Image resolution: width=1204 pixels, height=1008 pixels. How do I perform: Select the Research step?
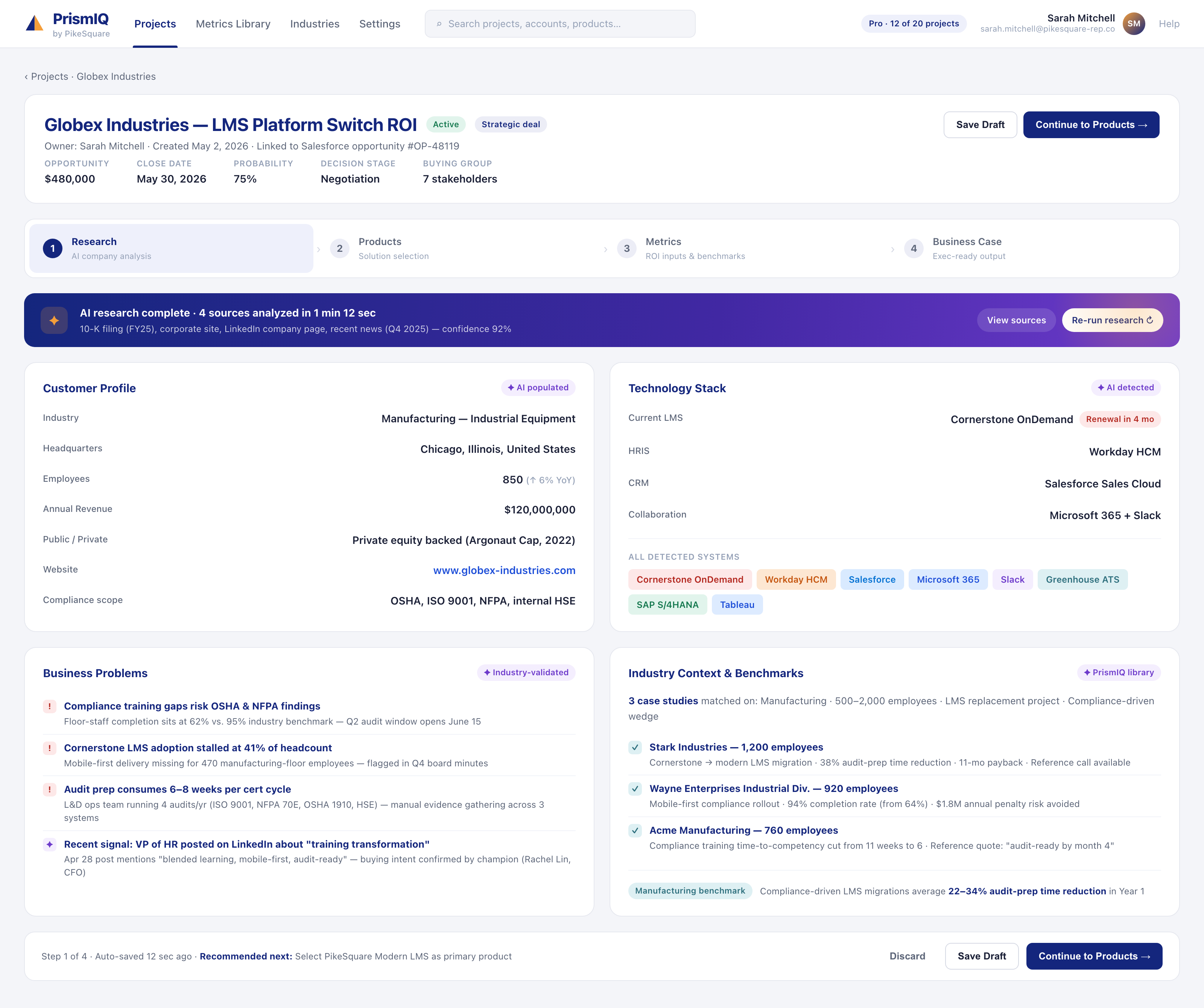(x=172, y=248)
